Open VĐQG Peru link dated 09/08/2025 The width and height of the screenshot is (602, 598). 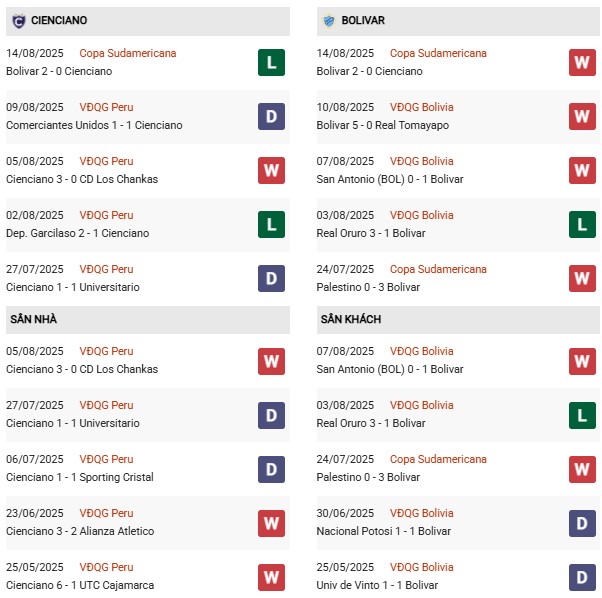tap(107, 107)
